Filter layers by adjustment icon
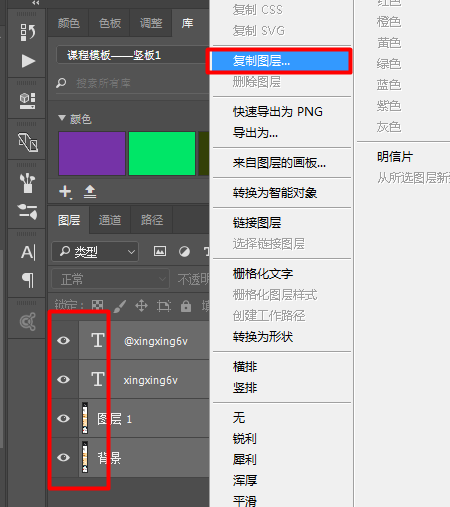Screen dimensions: 450x507 184,251
